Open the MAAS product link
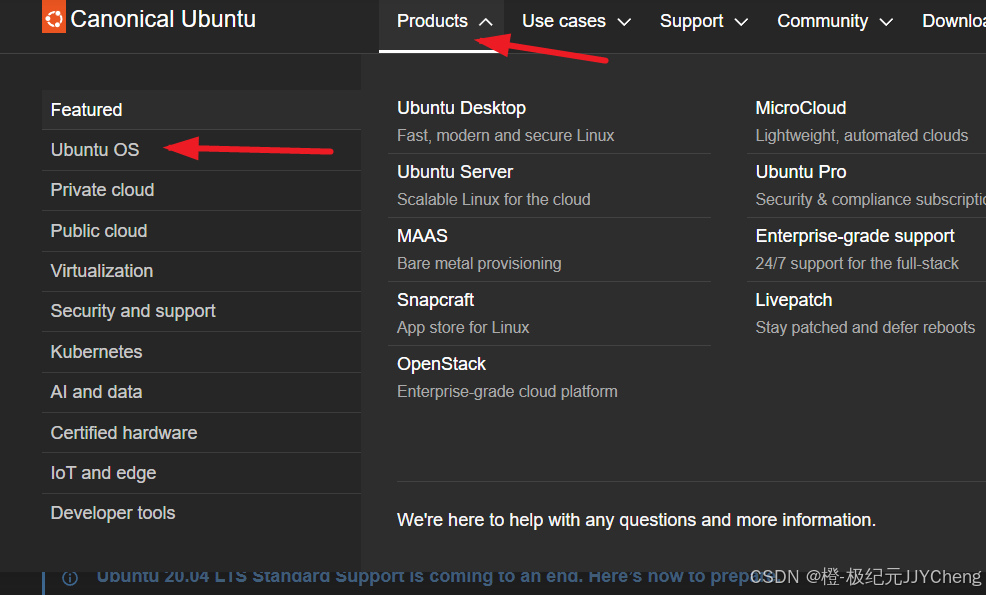Screen dimensions: 986x595 coord(423,236)
